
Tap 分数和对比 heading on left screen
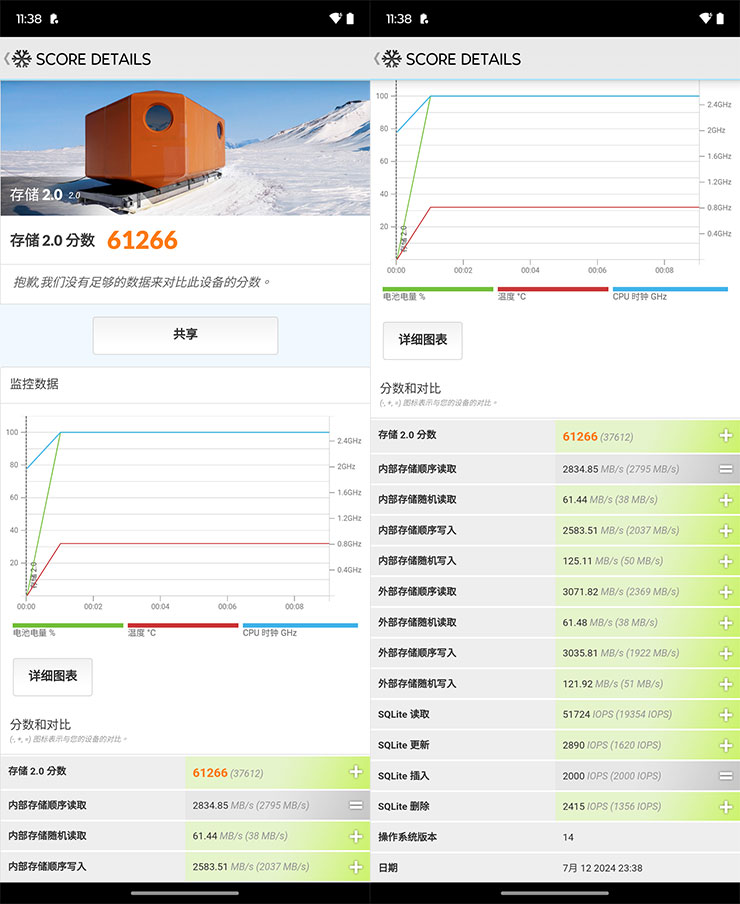click(40, 724)
